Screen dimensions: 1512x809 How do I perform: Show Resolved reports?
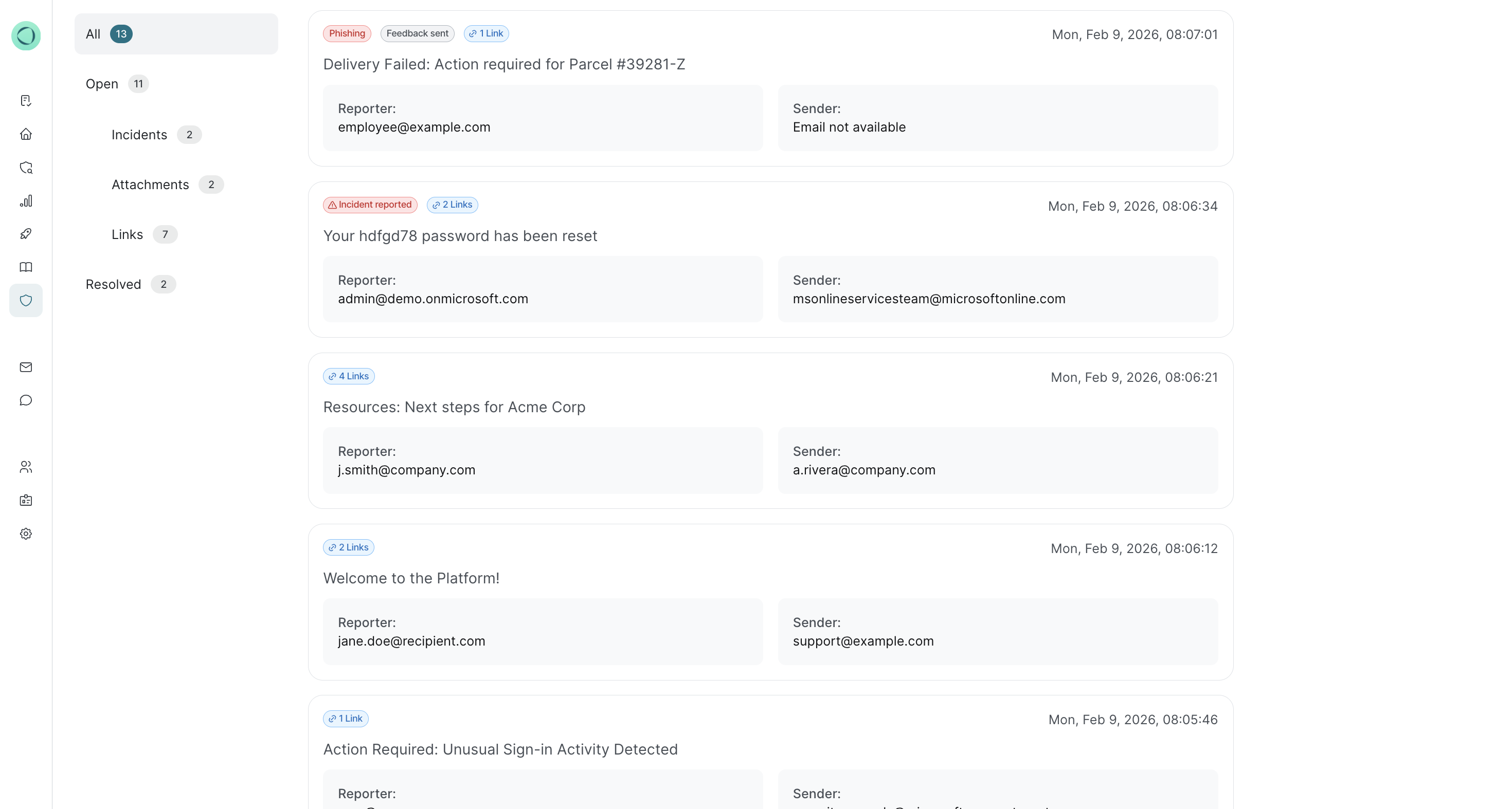130,285
